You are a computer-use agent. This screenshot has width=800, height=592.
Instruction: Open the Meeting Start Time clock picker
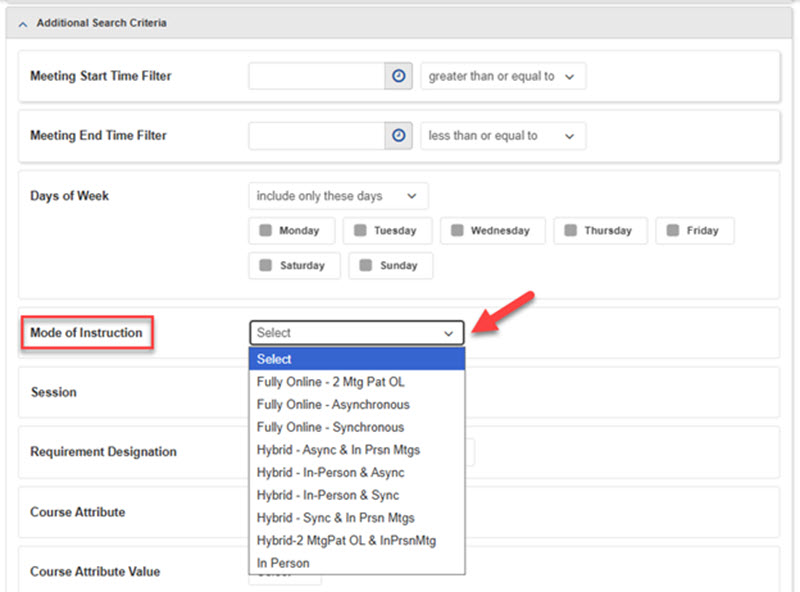click(399, 76)
